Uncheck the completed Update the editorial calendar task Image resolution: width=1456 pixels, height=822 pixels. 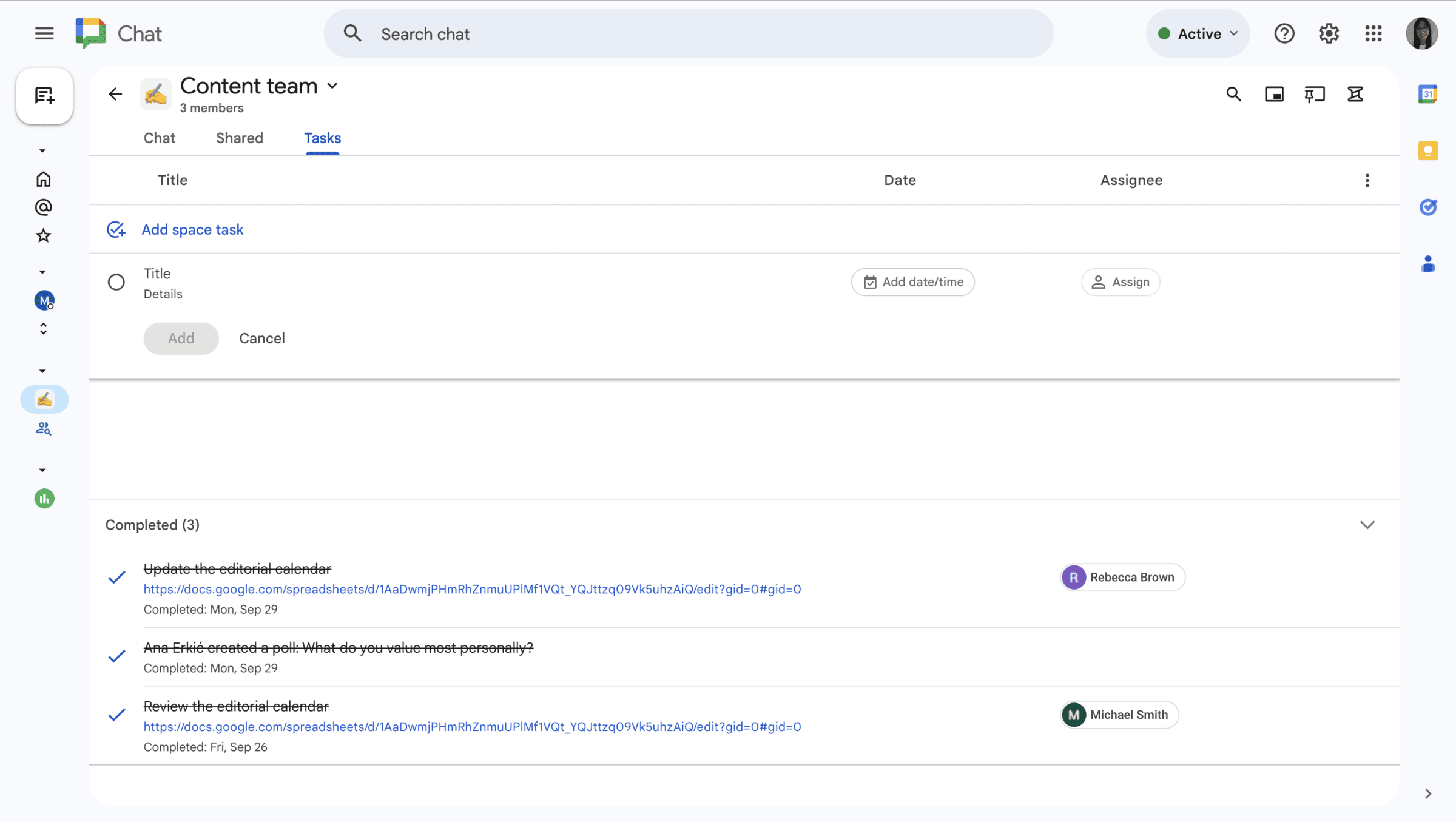coord(116,577)
